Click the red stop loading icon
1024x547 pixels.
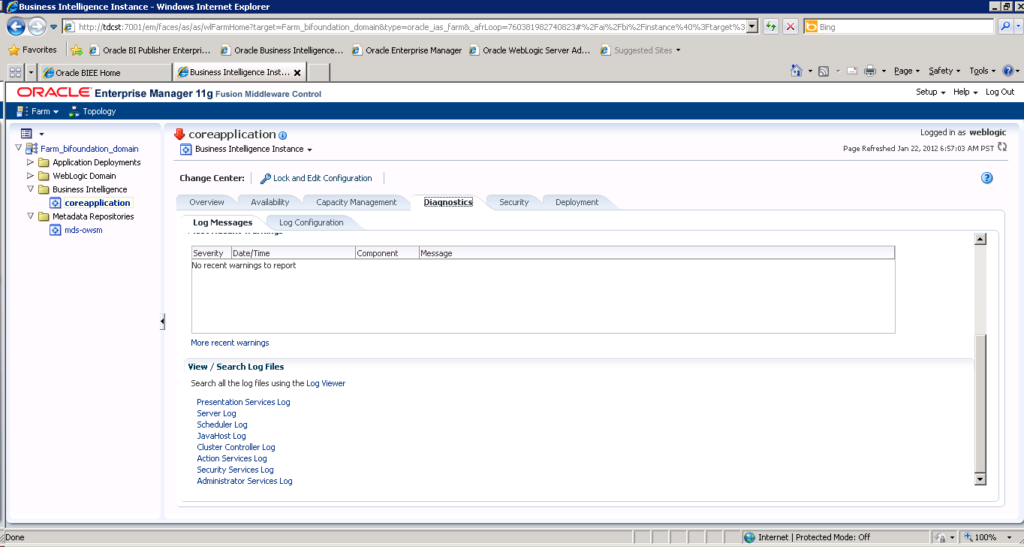point(790,27)
